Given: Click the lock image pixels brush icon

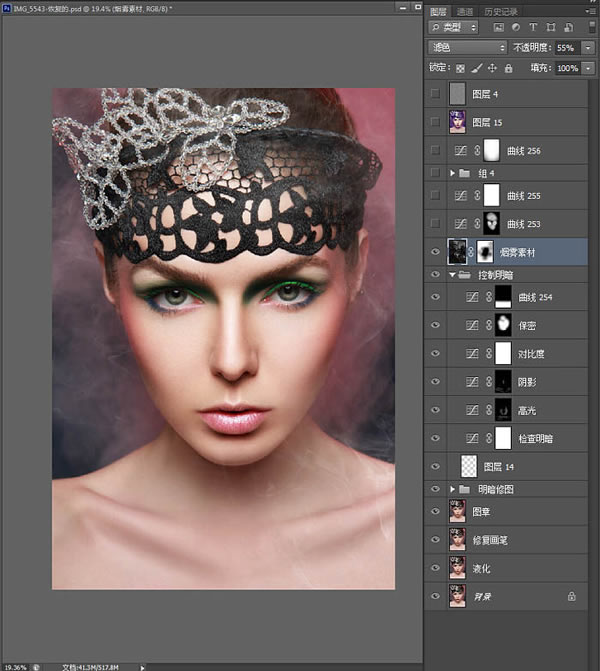Looking at the screenshot, I should pyautogui.click(x=477, y=68).
